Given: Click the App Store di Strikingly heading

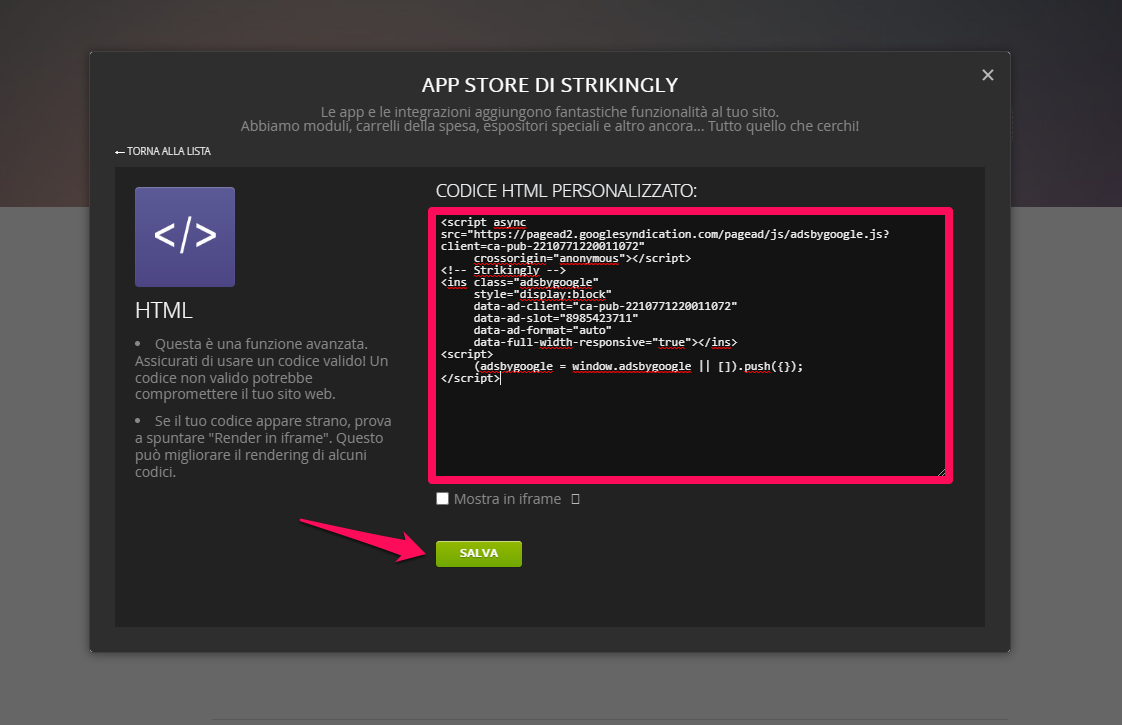Looking at the screenshot, I should coord(550,85).
